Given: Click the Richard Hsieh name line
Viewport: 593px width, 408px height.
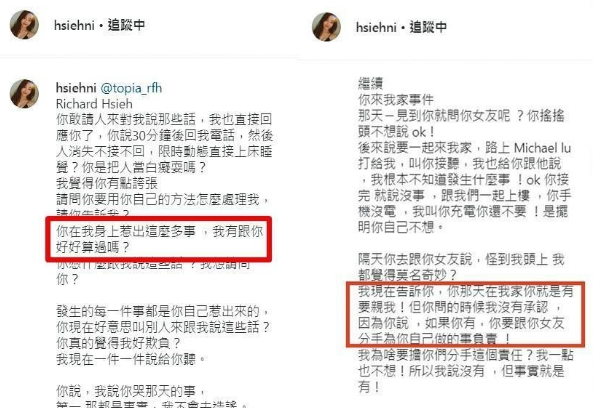Looking at the screenshot, I should click(94, 104).
